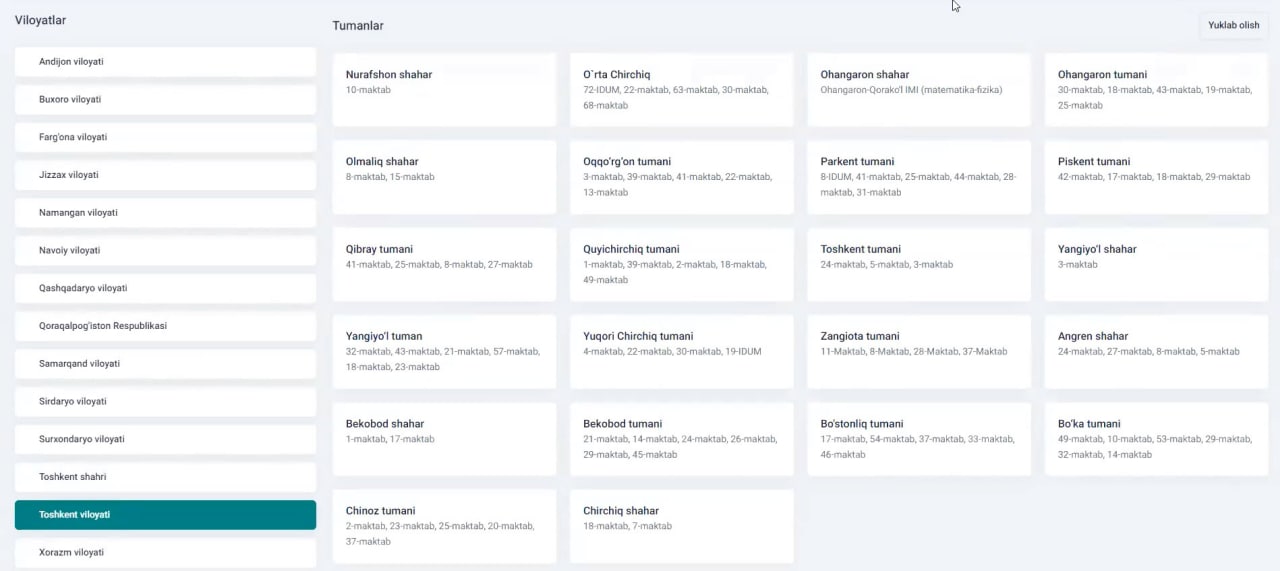
Task: Select the highlighted Toshkent viloyati item
Action: [165, 515]
